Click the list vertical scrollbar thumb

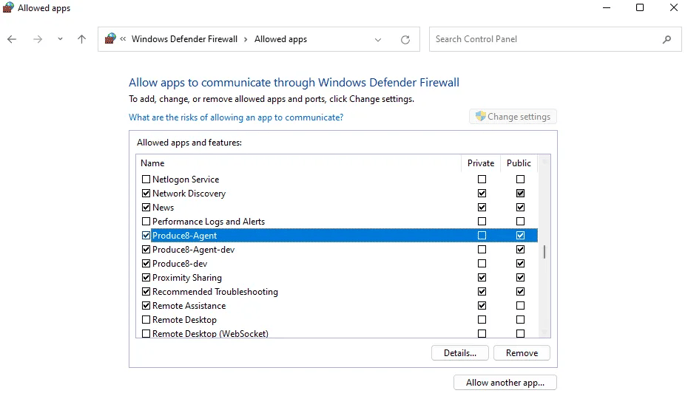[544, 252]
